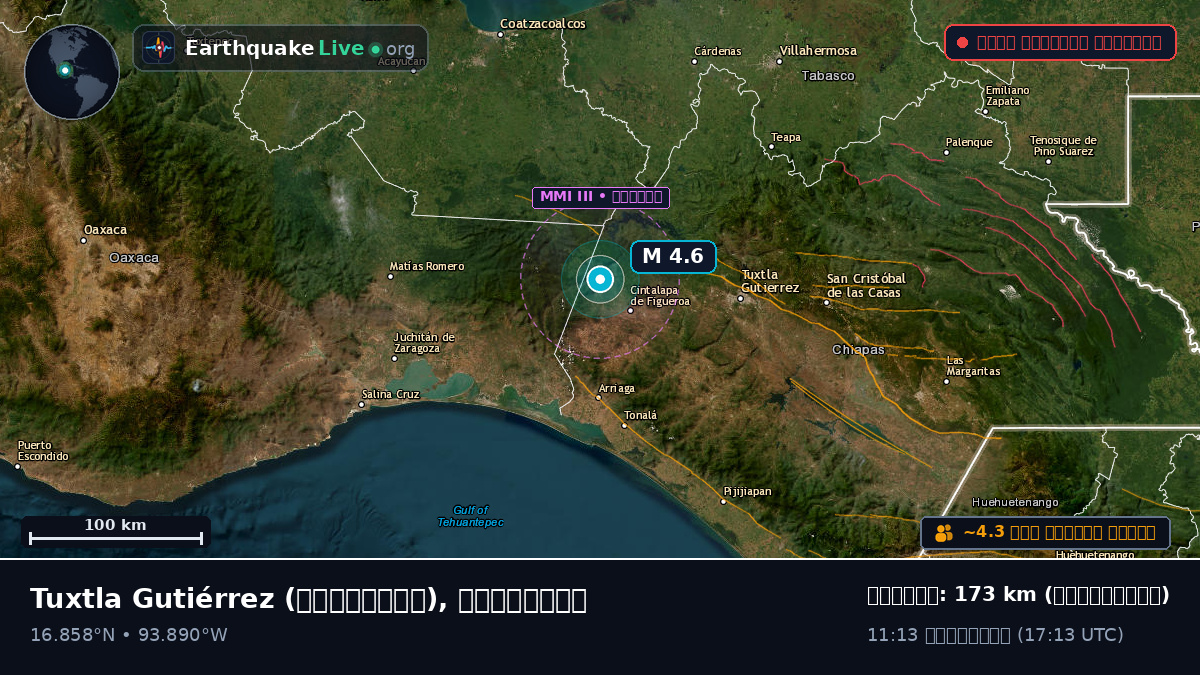The height and width of the screenshot is (675, 1200).
Task: Click the Chiapas state label
Action: click(858, 350)
